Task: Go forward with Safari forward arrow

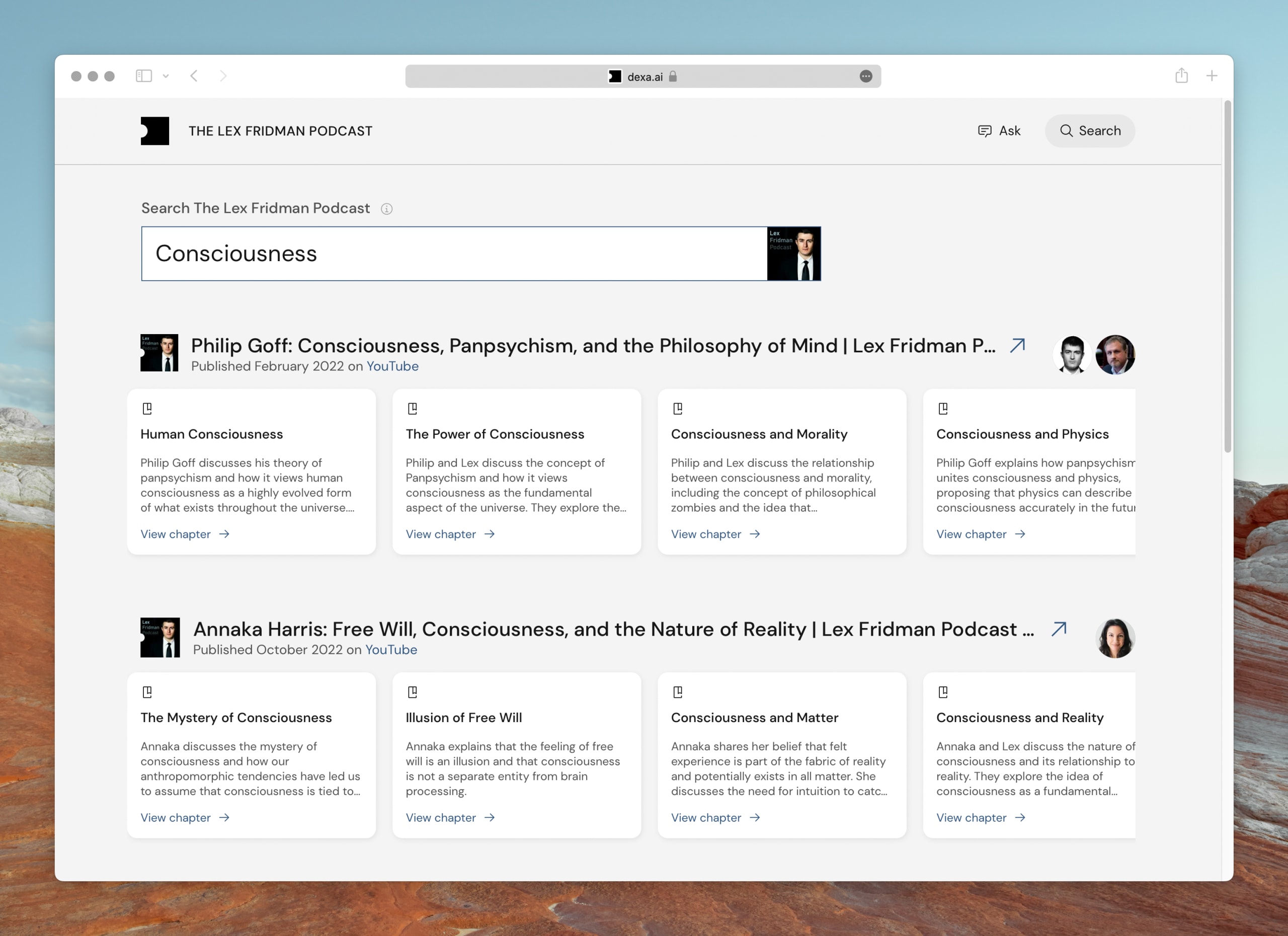Action: [x=223, y=75]
